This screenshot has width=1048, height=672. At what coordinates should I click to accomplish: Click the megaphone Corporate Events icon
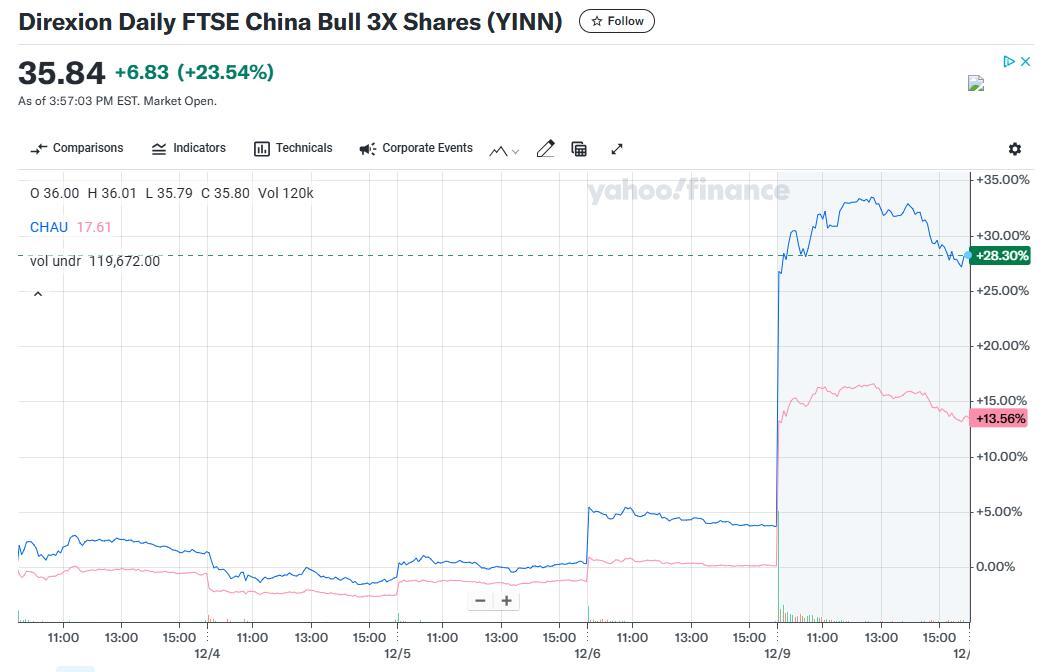click(367, 149)
